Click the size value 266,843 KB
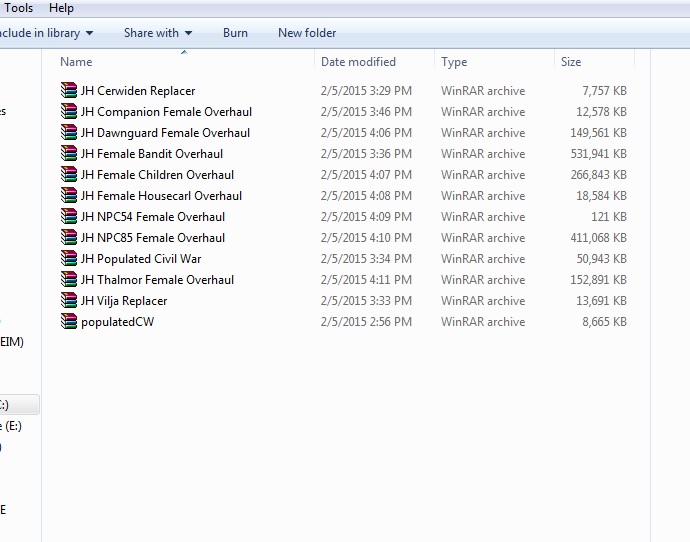The image size is (690, 542). tap(598, 175)
